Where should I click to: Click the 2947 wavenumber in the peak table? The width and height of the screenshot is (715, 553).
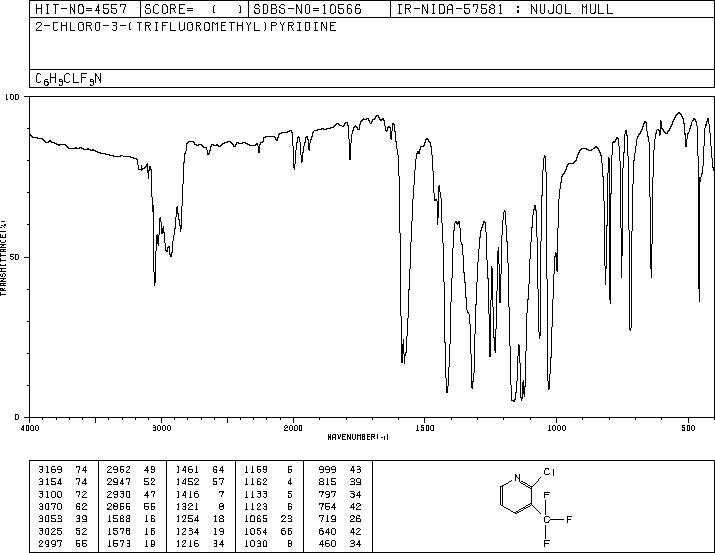tap(119, 481)
